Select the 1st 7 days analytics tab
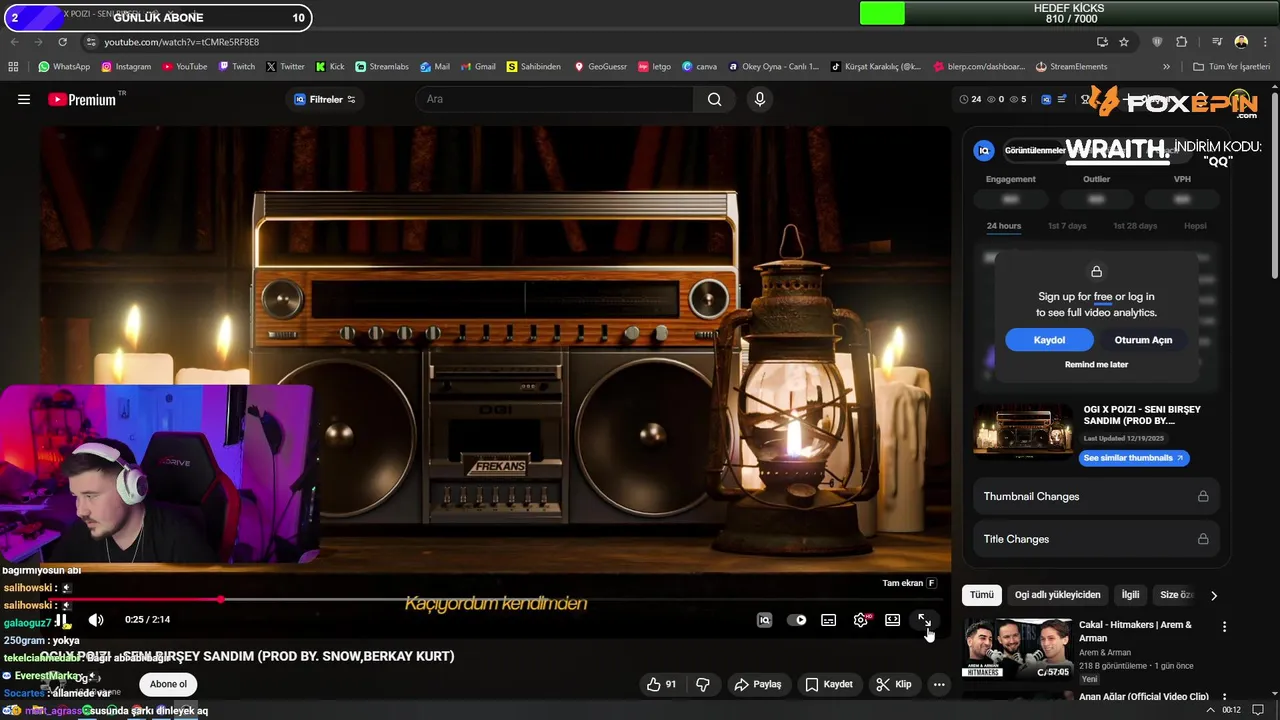The height and width of the screenshot is (720, 1280). pos(1067,226)
